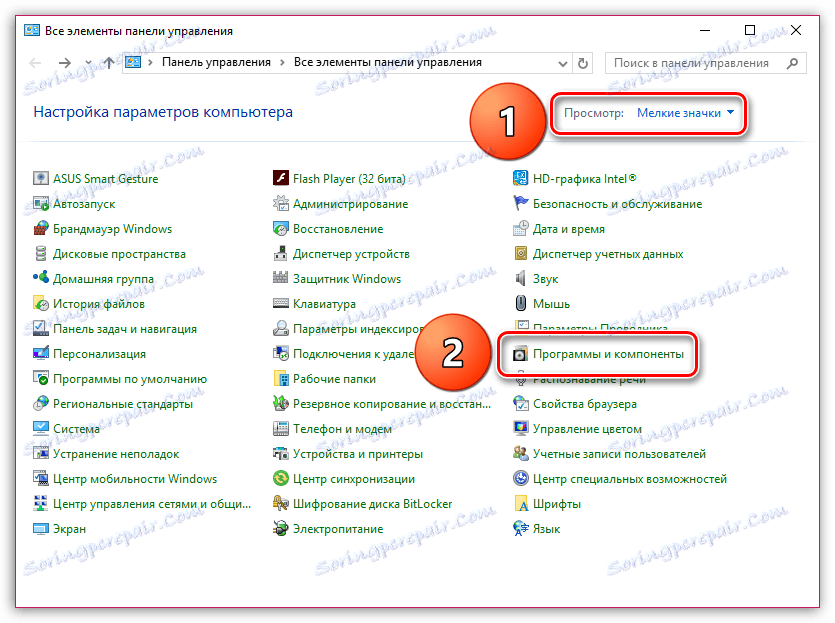Click the Автозапуск icon
Image resolution: width=835 pixels, height=623 pixels.
click(40, 203)
